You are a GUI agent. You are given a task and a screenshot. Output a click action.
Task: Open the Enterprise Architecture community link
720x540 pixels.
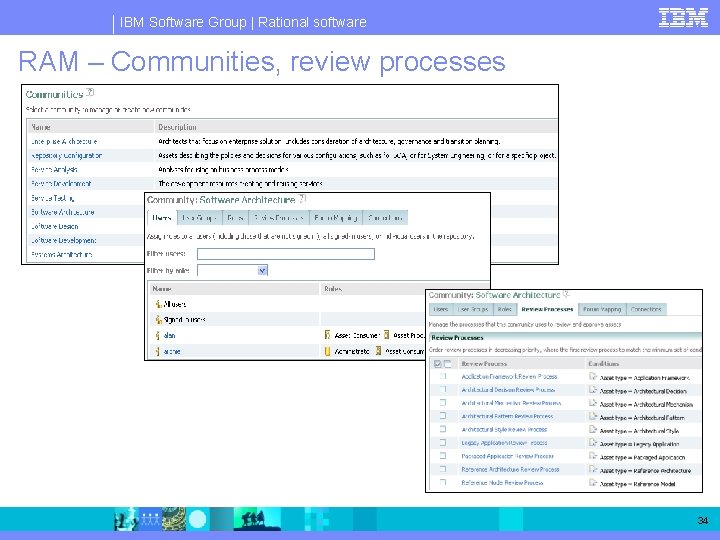tap(64, 141)
